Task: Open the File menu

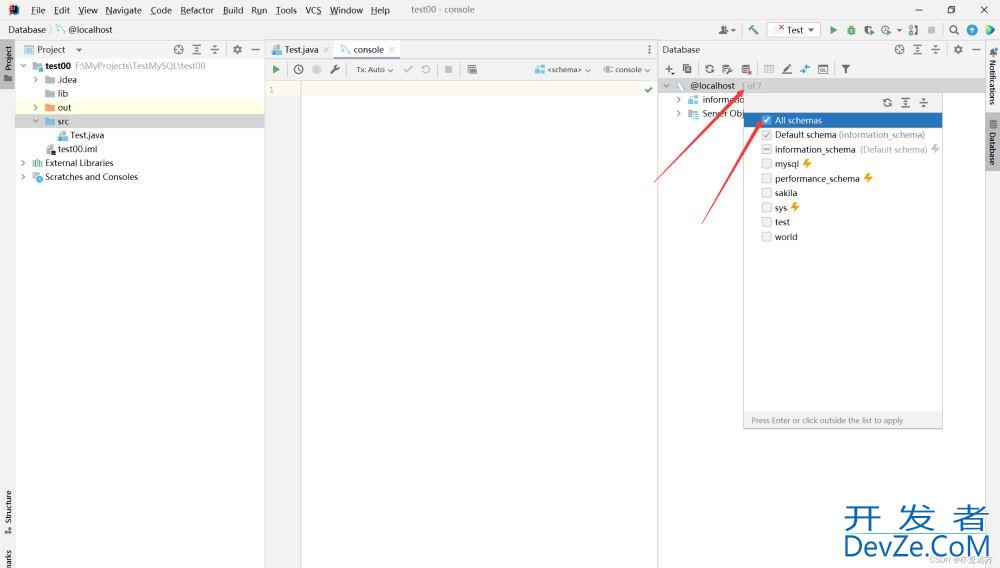Action: click(x=38, y=10)
